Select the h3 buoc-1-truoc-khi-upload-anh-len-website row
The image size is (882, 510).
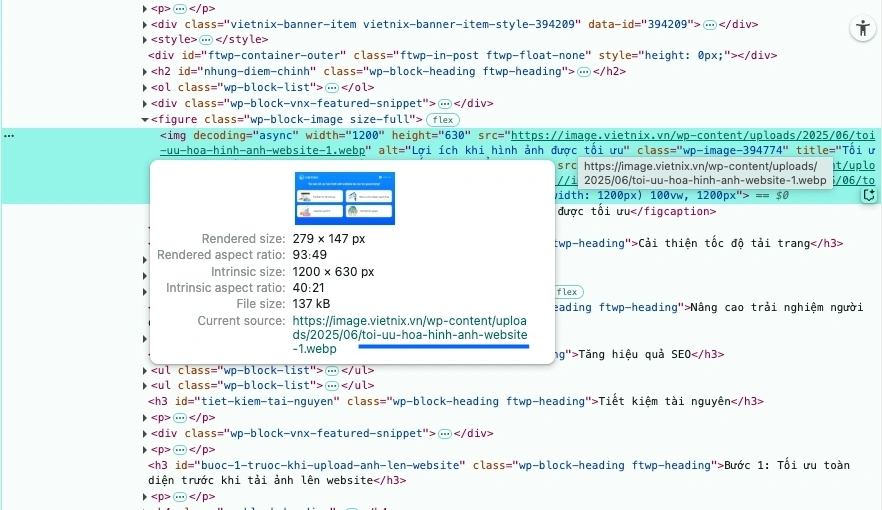click(x=498, y=473)
